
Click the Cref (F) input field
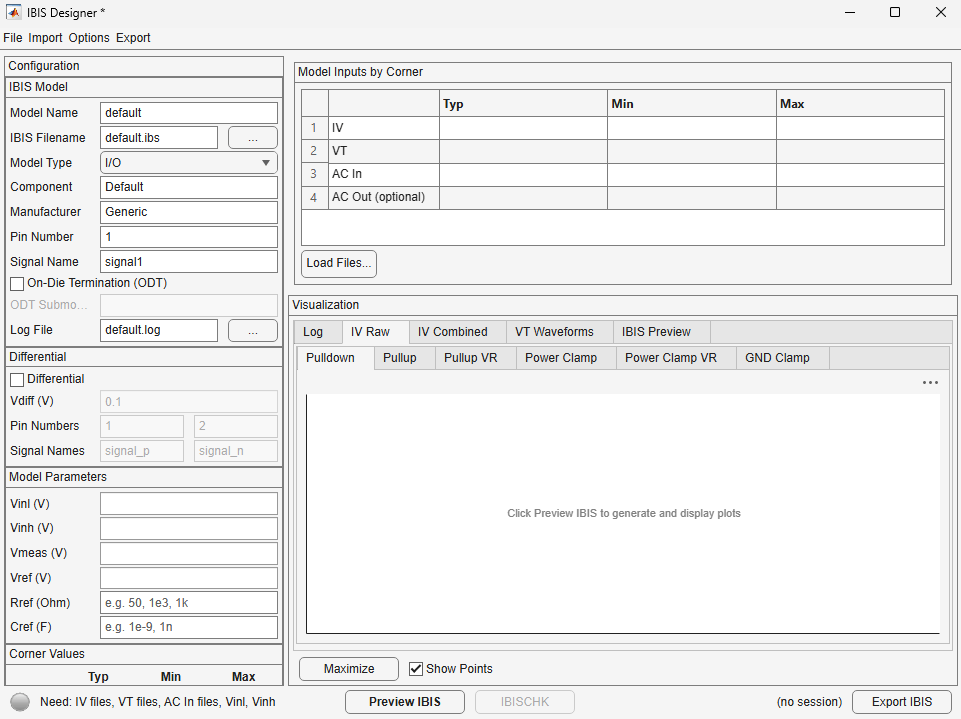pyautogui.click(x=189, y=628)
